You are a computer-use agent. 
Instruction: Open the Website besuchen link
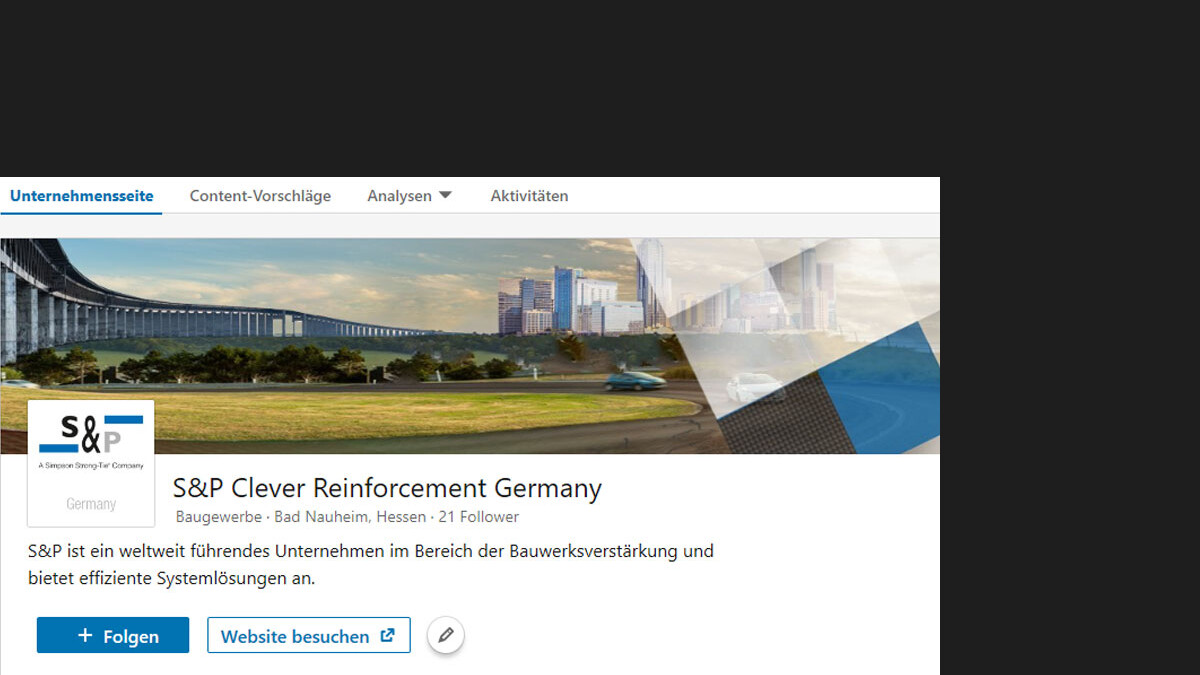(x=309, y=635)
